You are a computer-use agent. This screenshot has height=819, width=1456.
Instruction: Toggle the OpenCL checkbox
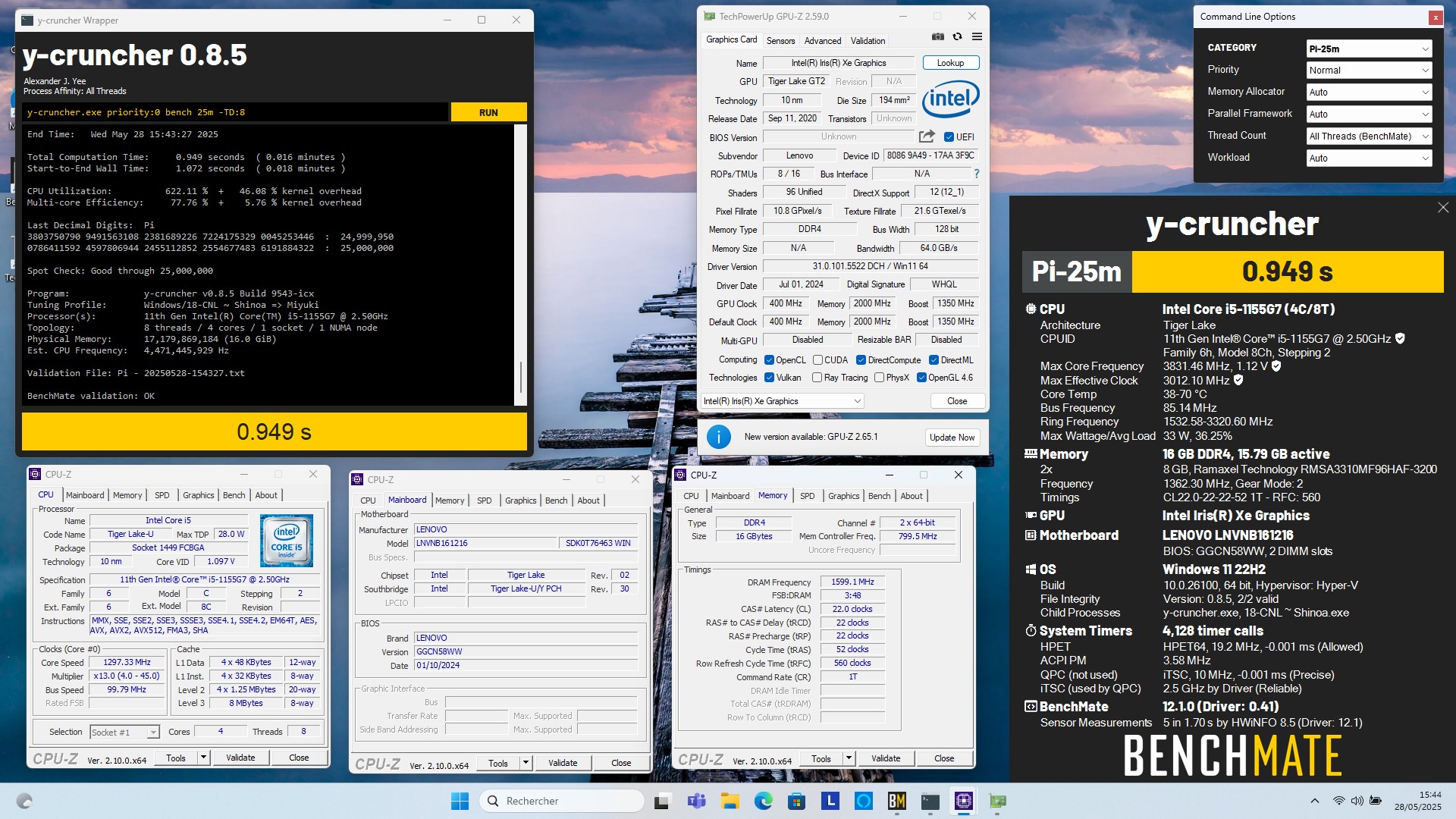point(769,360)
